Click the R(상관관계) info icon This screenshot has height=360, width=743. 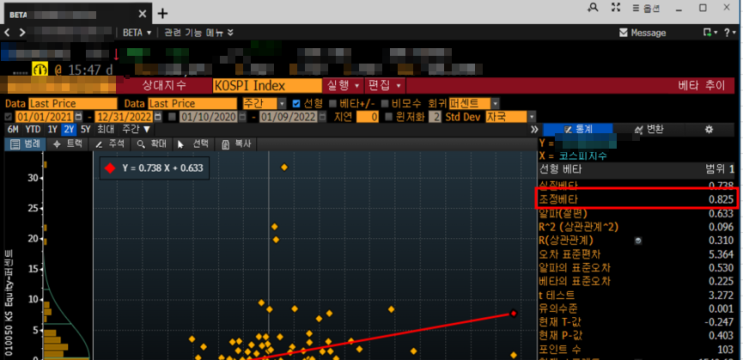tap(638, 241)
